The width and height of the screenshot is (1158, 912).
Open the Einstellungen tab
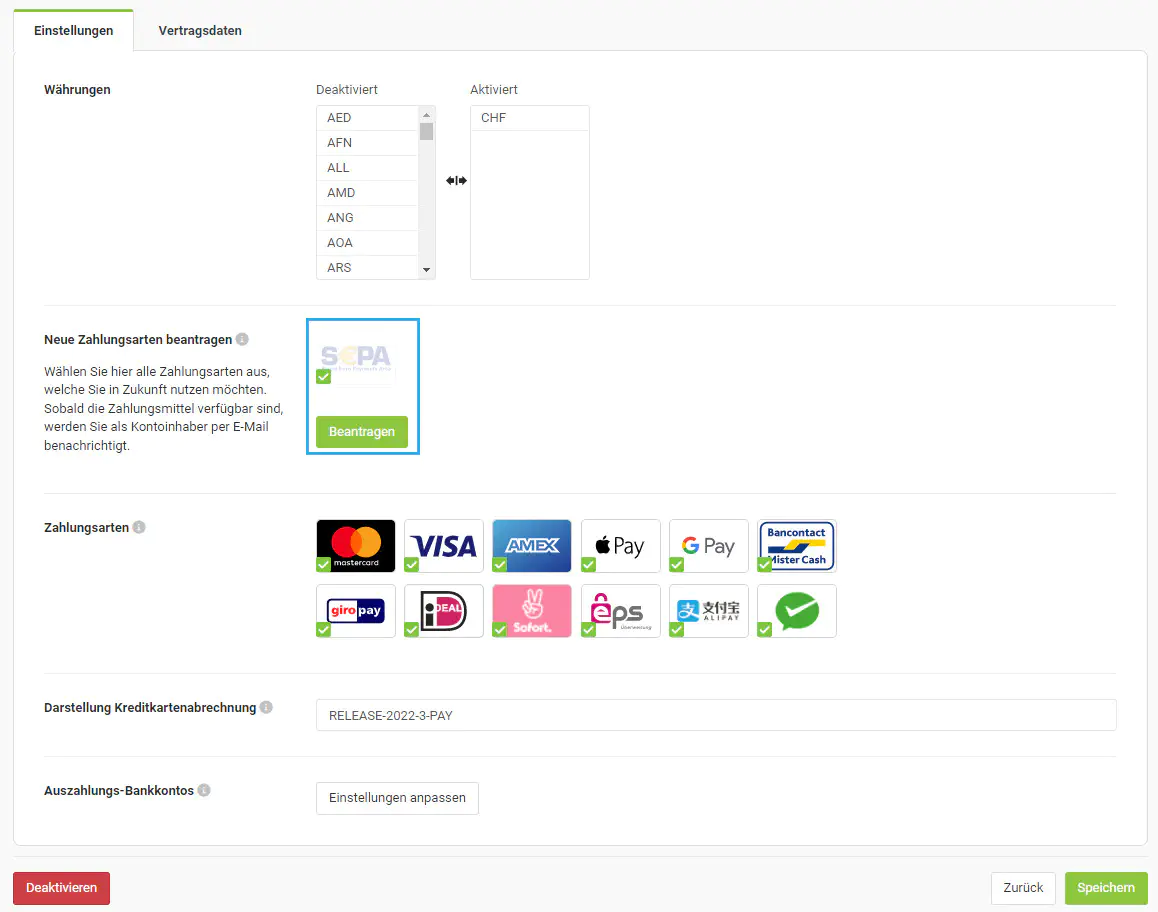coord(73,30)
